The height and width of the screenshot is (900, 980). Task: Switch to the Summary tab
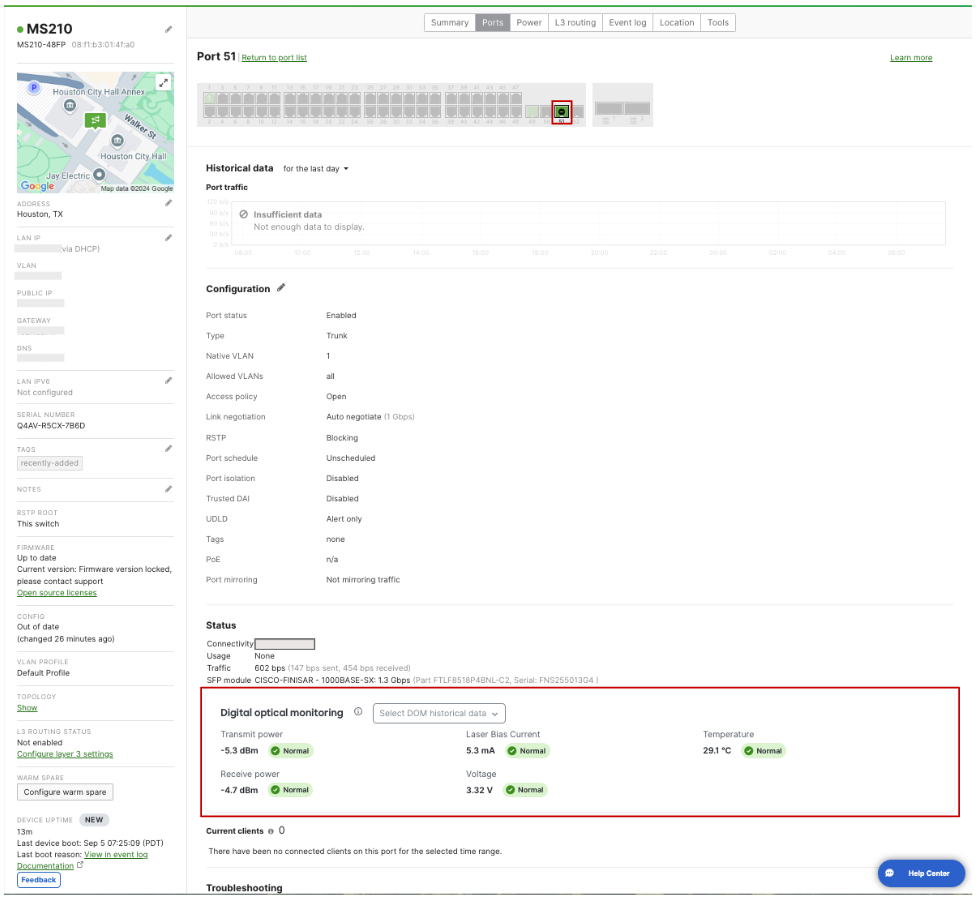pyautogui.click(x=449, y=23)
